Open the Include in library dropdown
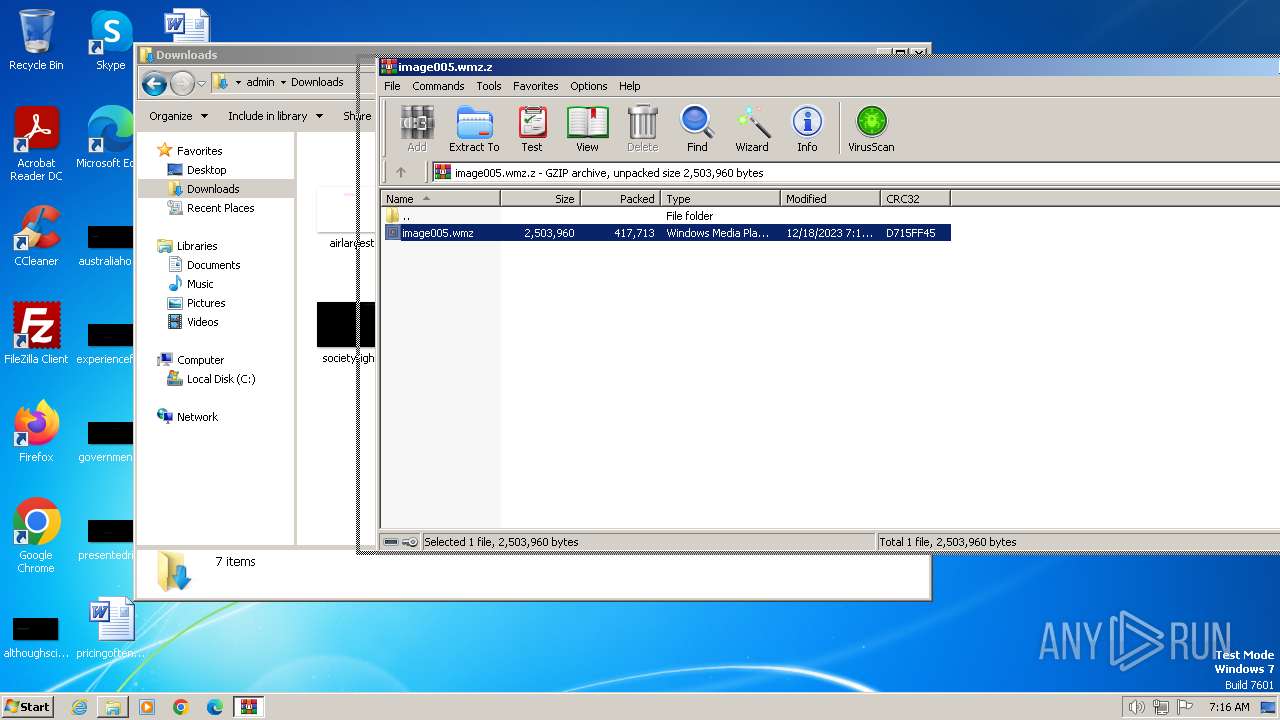This screenshot has height=720, width=1280. click(x=275, y=116)
